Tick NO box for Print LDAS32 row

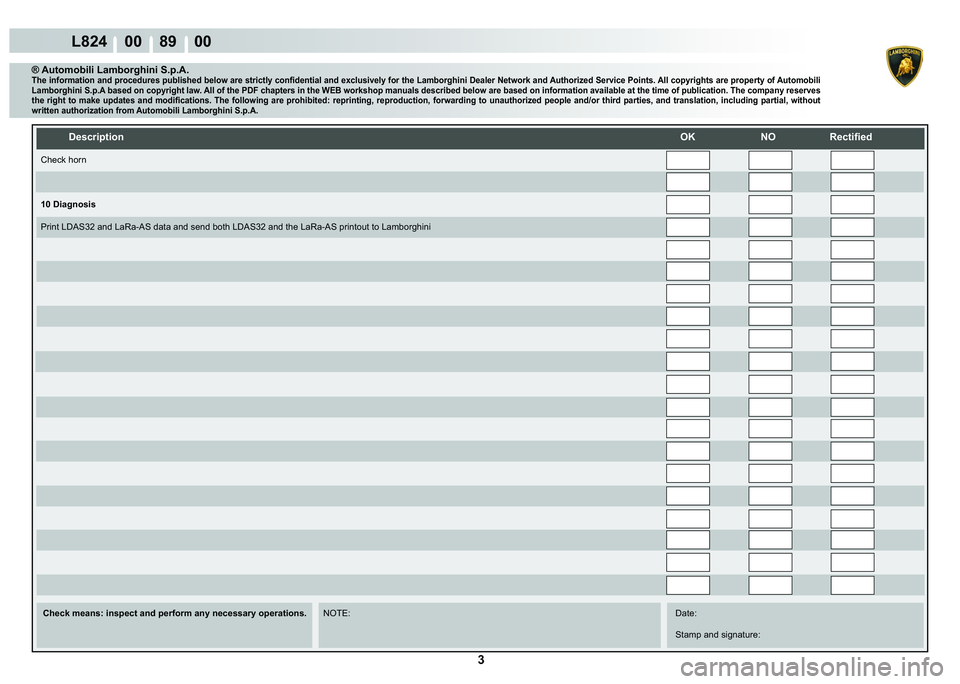coord(770,227)
